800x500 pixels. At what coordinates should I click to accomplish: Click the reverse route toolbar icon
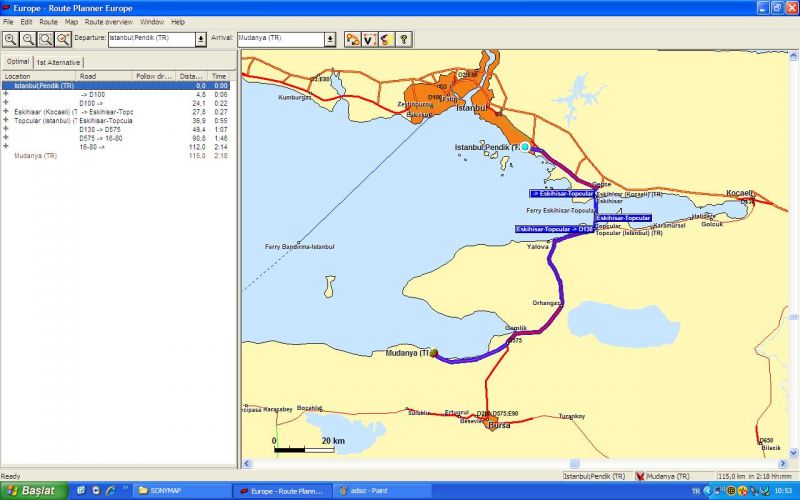point(387,39)
